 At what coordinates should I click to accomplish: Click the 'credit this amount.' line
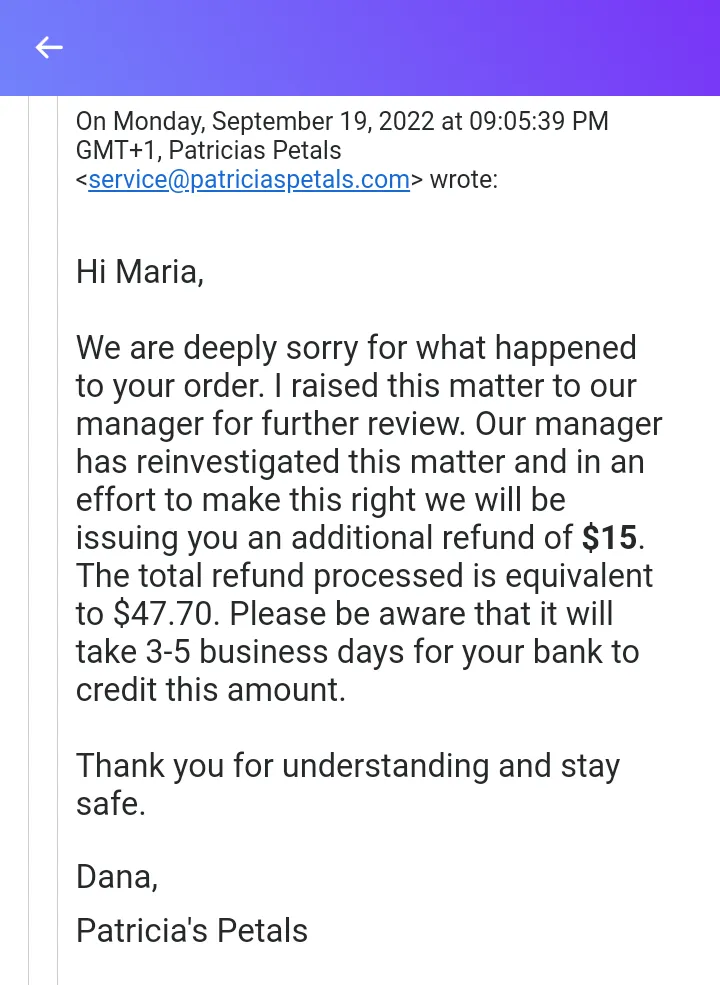210,690
